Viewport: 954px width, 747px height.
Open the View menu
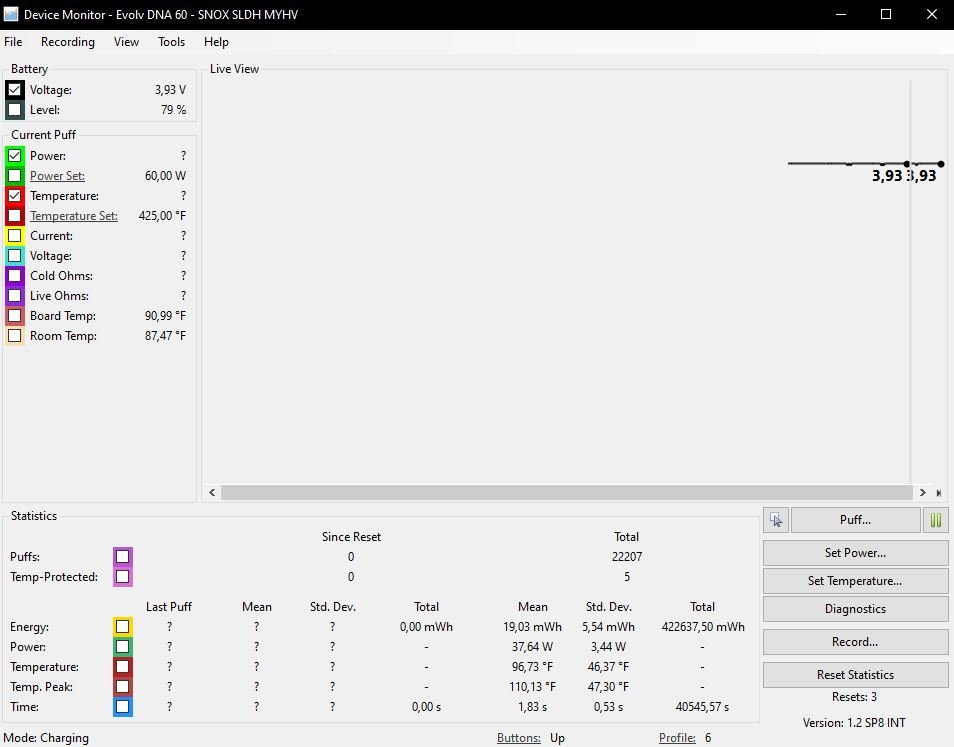click(126, 42)
